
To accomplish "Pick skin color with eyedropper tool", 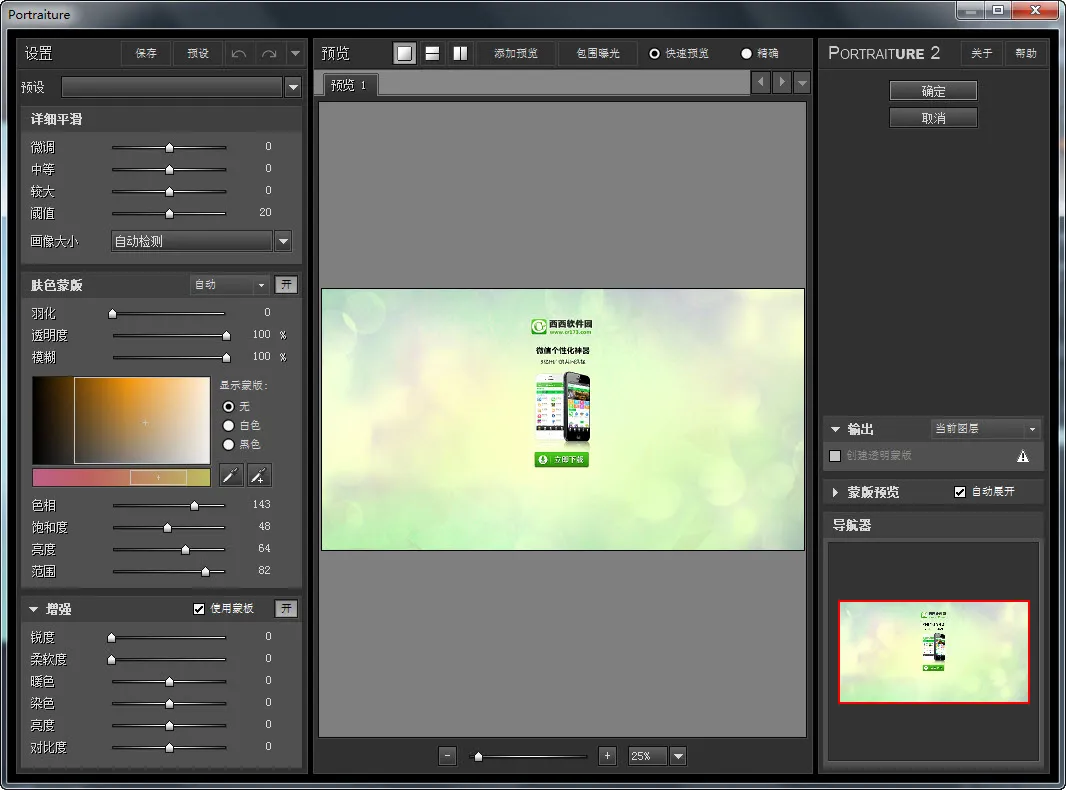I will coord(232,475).
